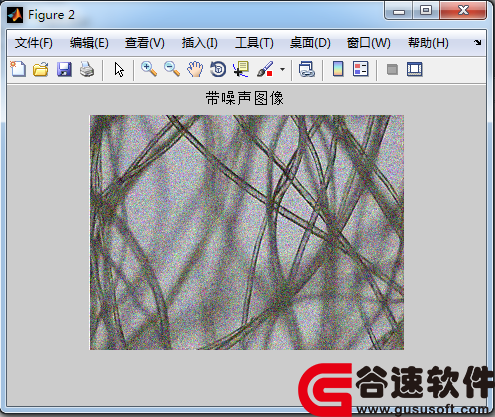Insert a legend using the toolbar icon

tap(361, 69)
